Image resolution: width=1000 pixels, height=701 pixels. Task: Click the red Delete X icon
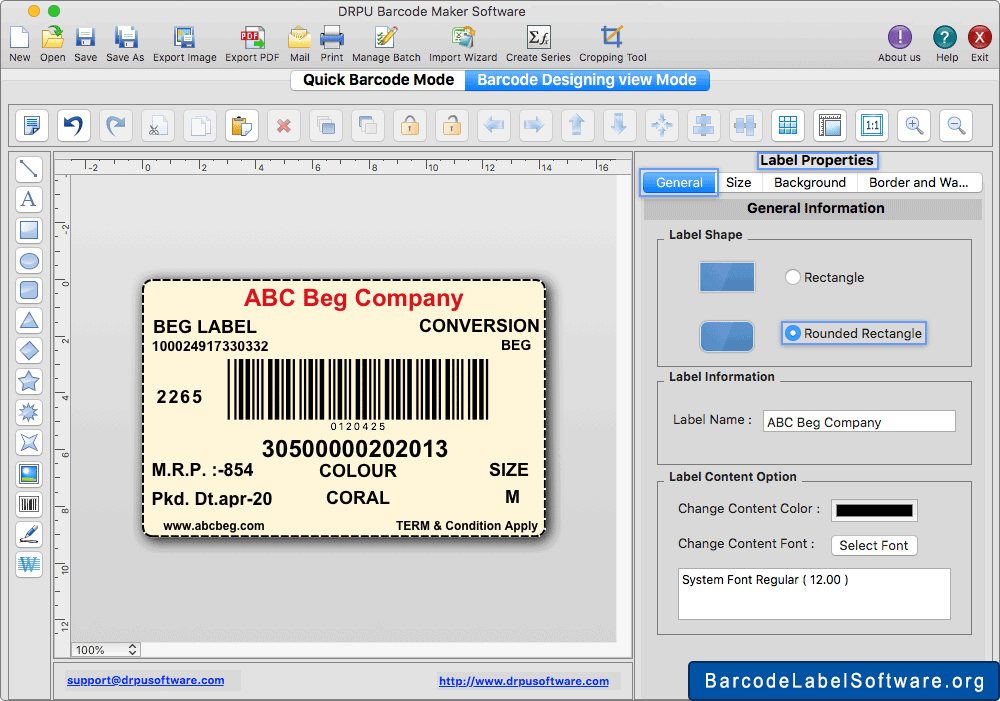[x=284, y=125]
